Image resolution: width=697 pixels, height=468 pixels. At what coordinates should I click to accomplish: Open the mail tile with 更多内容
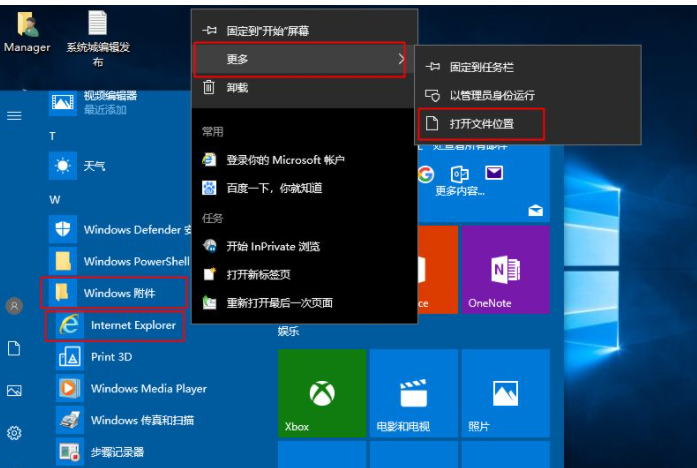484,183
